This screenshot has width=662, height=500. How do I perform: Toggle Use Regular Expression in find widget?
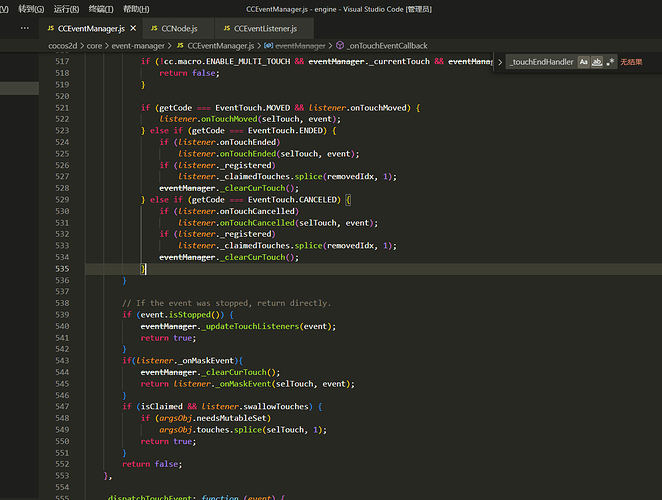(x=611, y=62)
